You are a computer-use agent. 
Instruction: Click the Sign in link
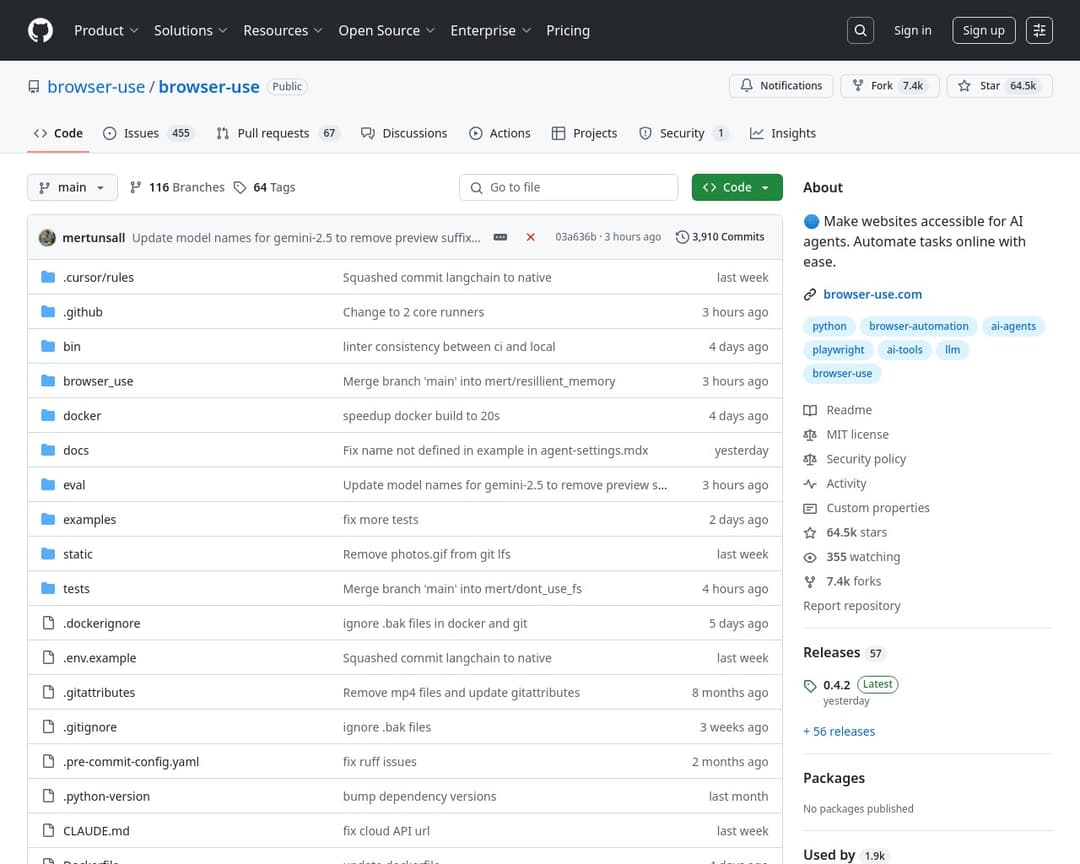tap(912, 30)
